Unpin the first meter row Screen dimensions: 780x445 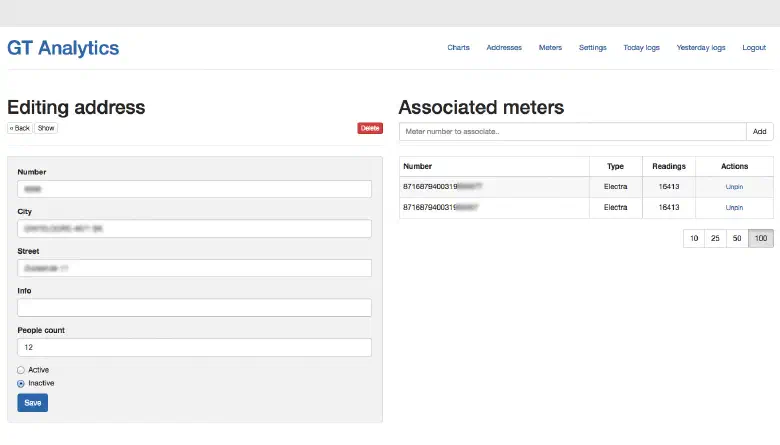pyautogui.click(x=734, y=187)
